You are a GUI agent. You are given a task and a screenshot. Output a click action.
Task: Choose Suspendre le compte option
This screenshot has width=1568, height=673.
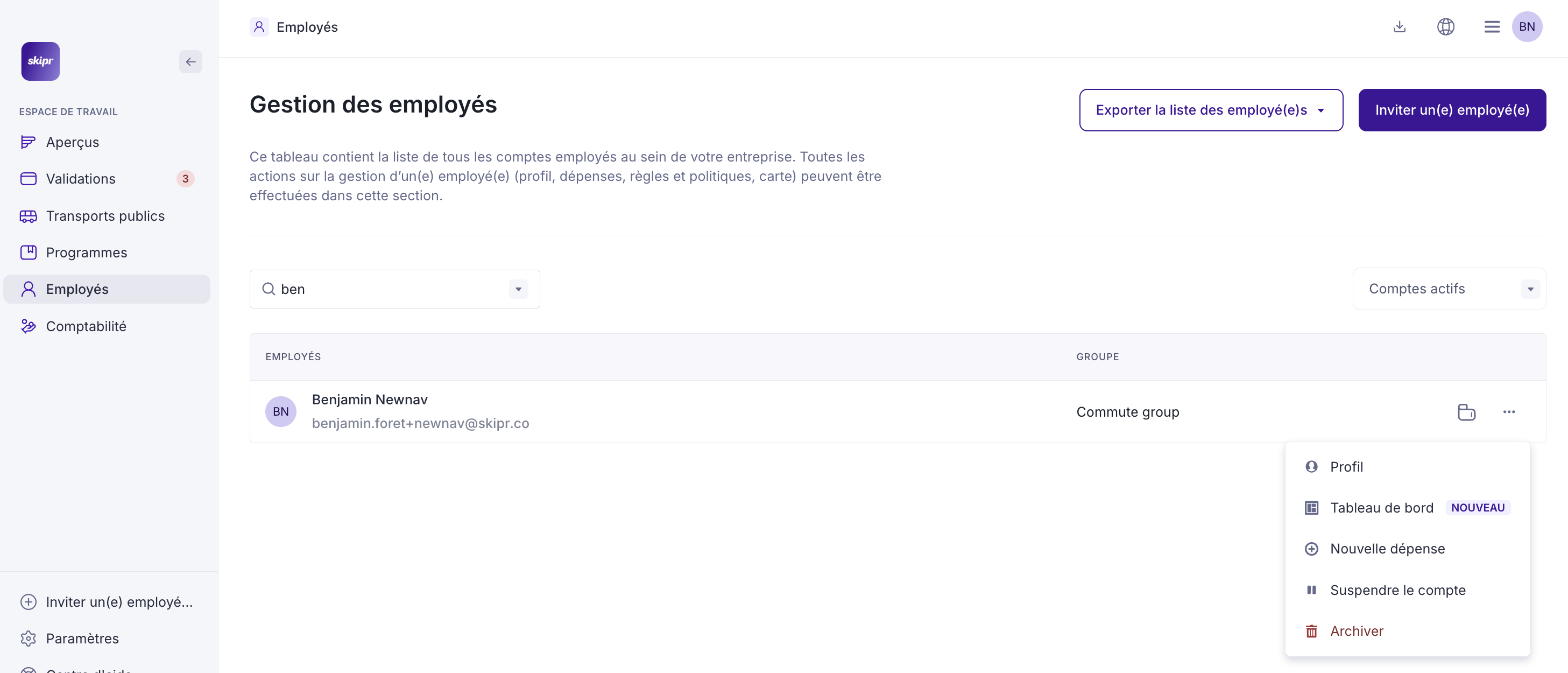pyautogui.click(x=1397, y=590)
